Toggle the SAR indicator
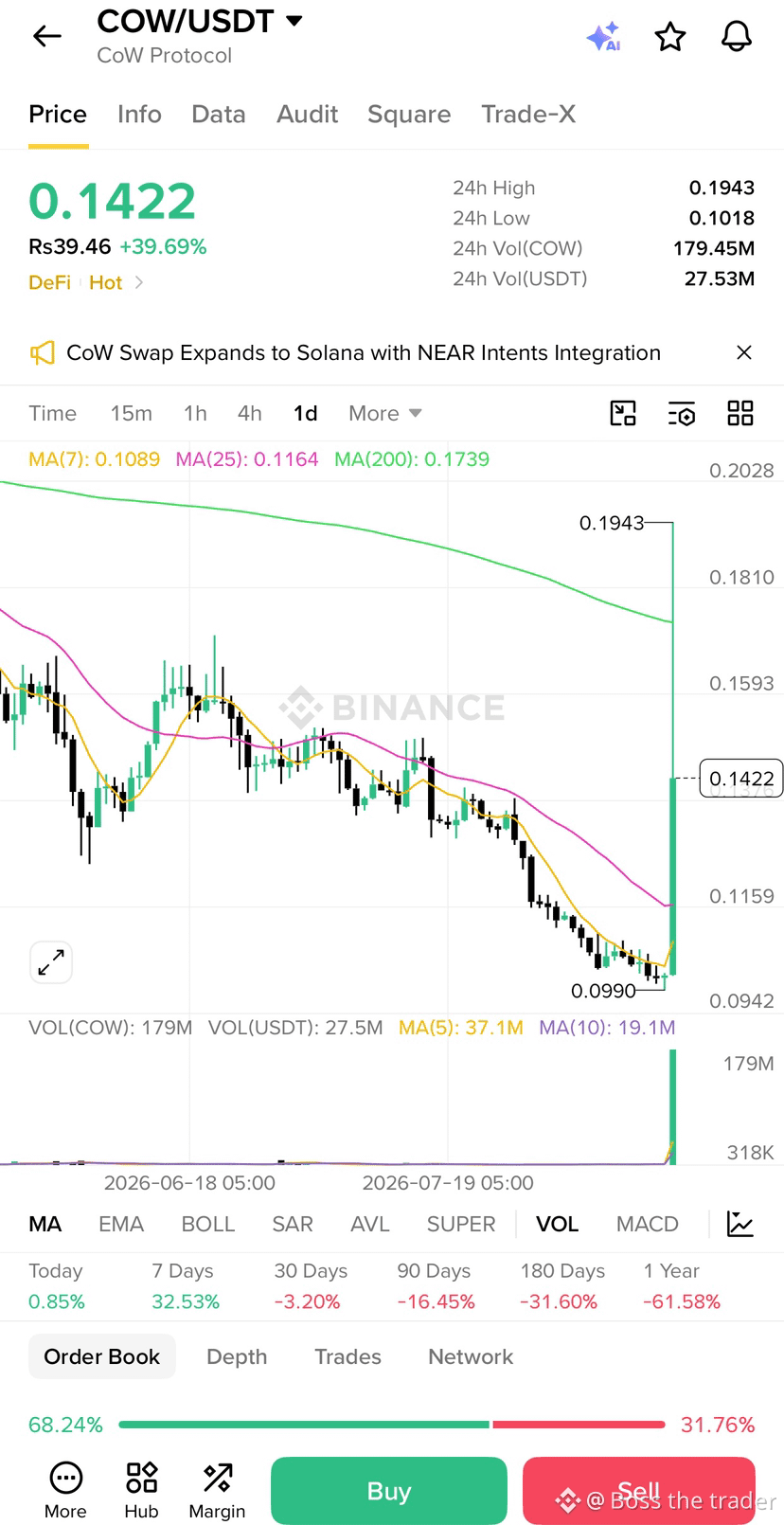Viewport: 784px width, 1525px height. (293, 1224)
